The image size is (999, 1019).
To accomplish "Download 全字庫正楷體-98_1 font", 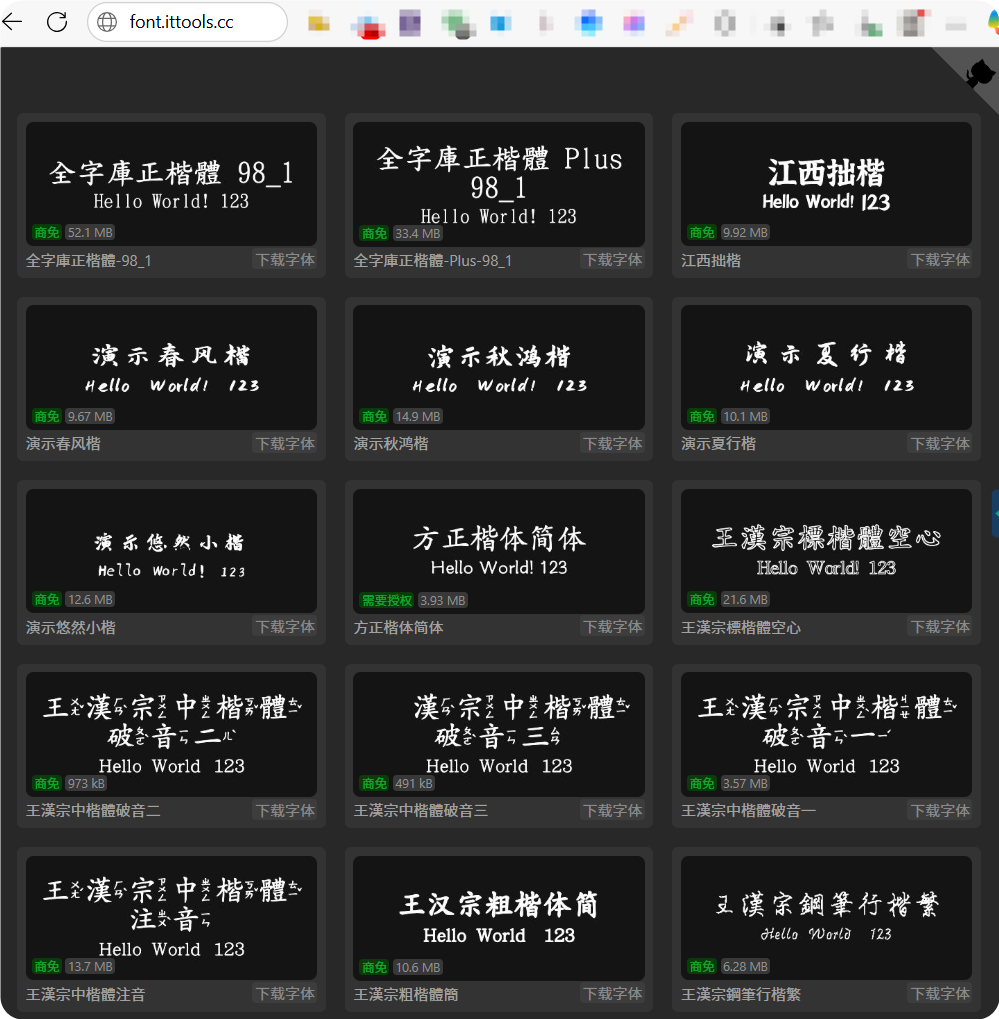I will [285, 260].
